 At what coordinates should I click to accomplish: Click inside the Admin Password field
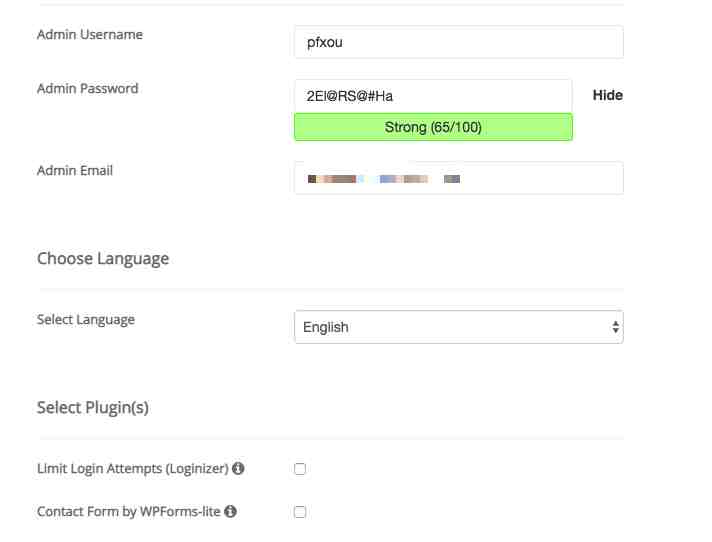433,96
